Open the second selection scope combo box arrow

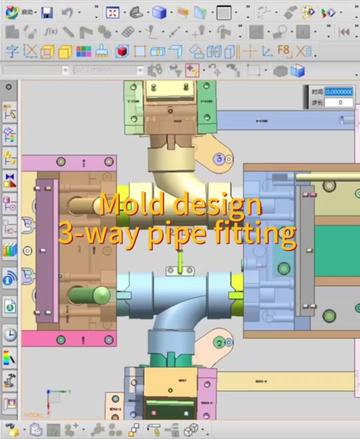(x=140, y=70)
